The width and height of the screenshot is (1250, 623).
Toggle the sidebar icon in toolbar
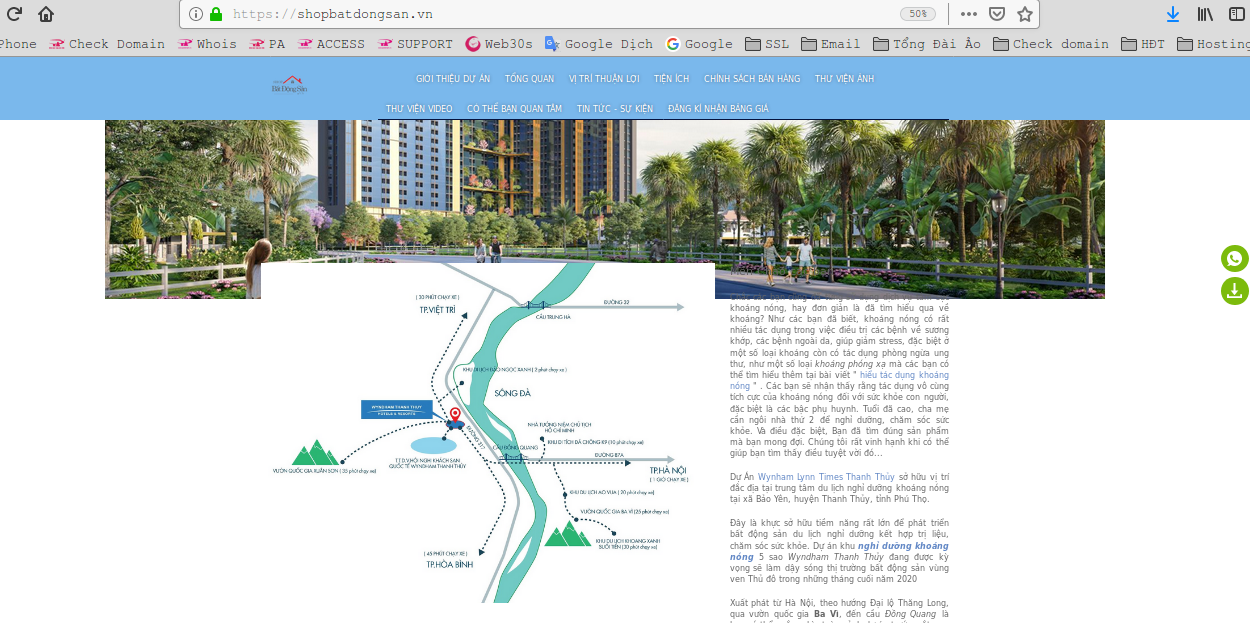1237,14
